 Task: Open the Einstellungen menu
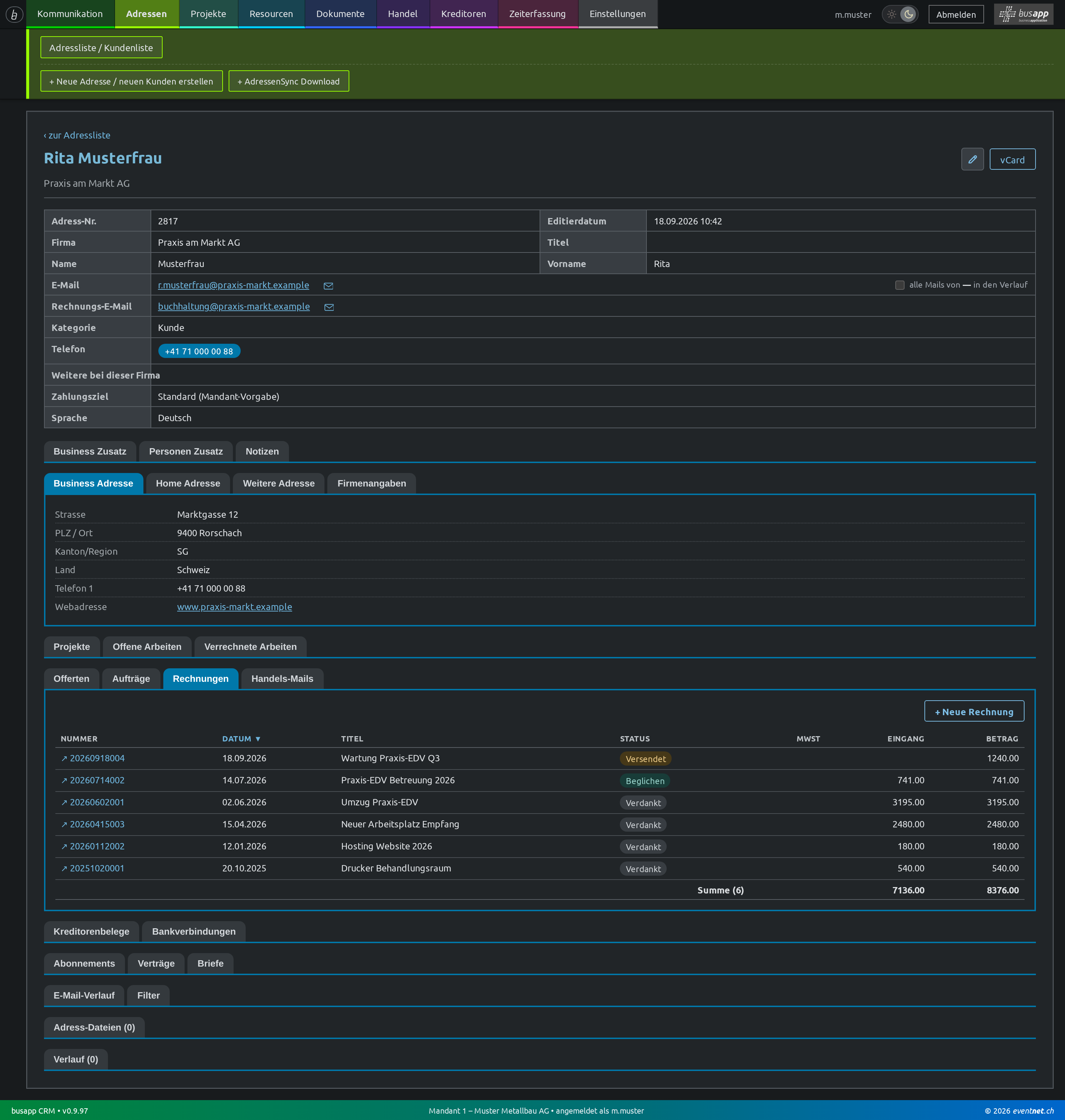coord(618,14)
